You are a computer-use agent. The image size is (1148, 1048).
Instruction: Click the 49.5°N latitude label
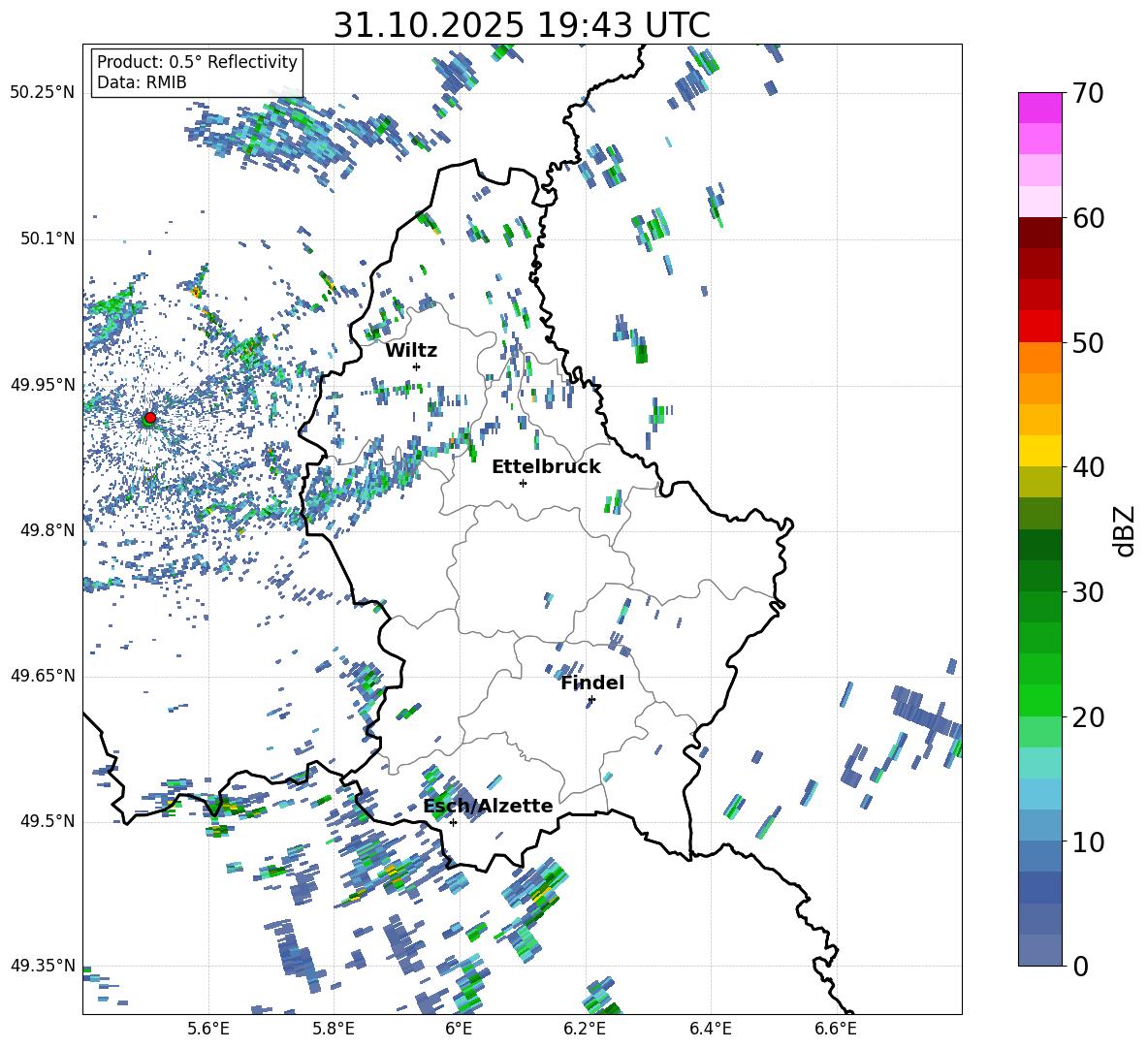pos(48,821)
